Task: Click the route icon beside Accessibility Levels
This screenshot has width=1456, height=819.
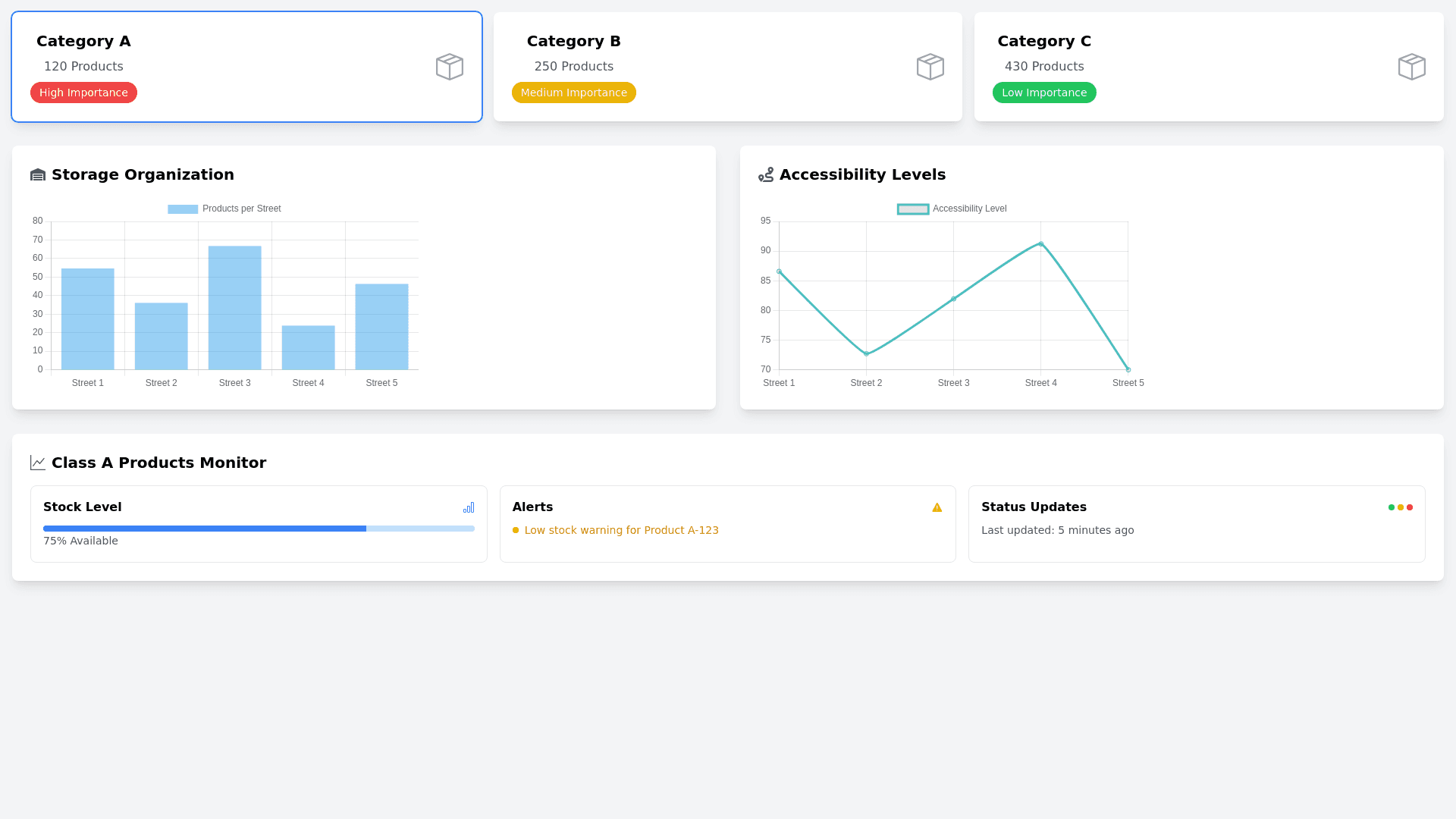Action: [x=766, y=175]
